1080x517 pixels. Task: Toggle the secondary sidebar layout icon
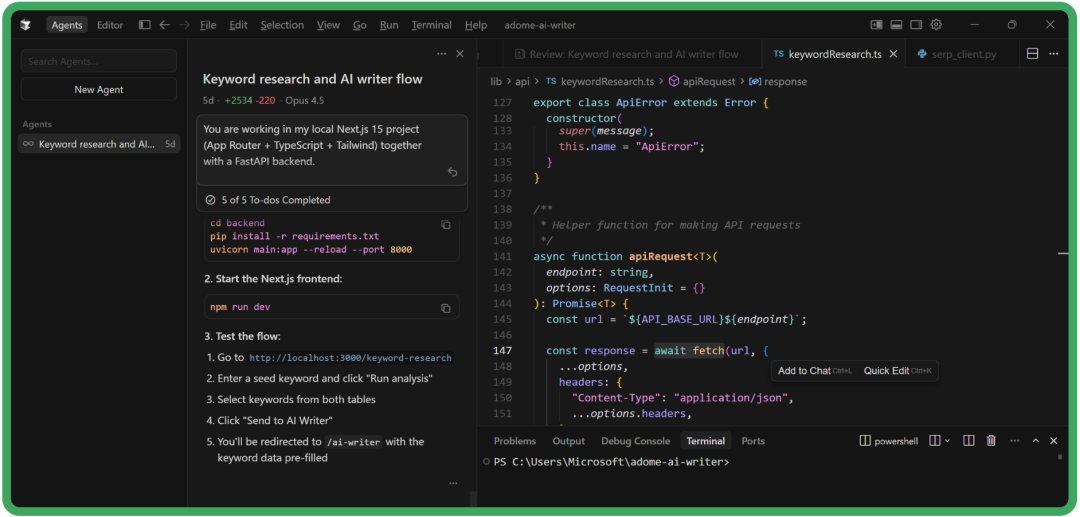click(x=916, y=25)
